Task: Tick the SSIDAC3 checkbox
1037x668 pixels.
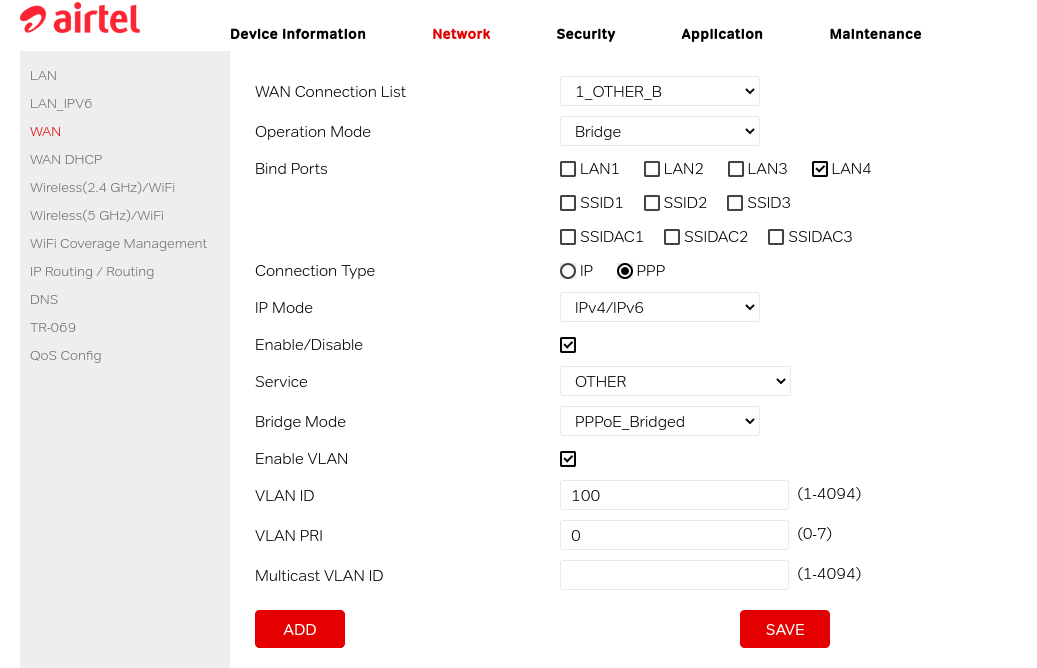Action: coord(776,237)
